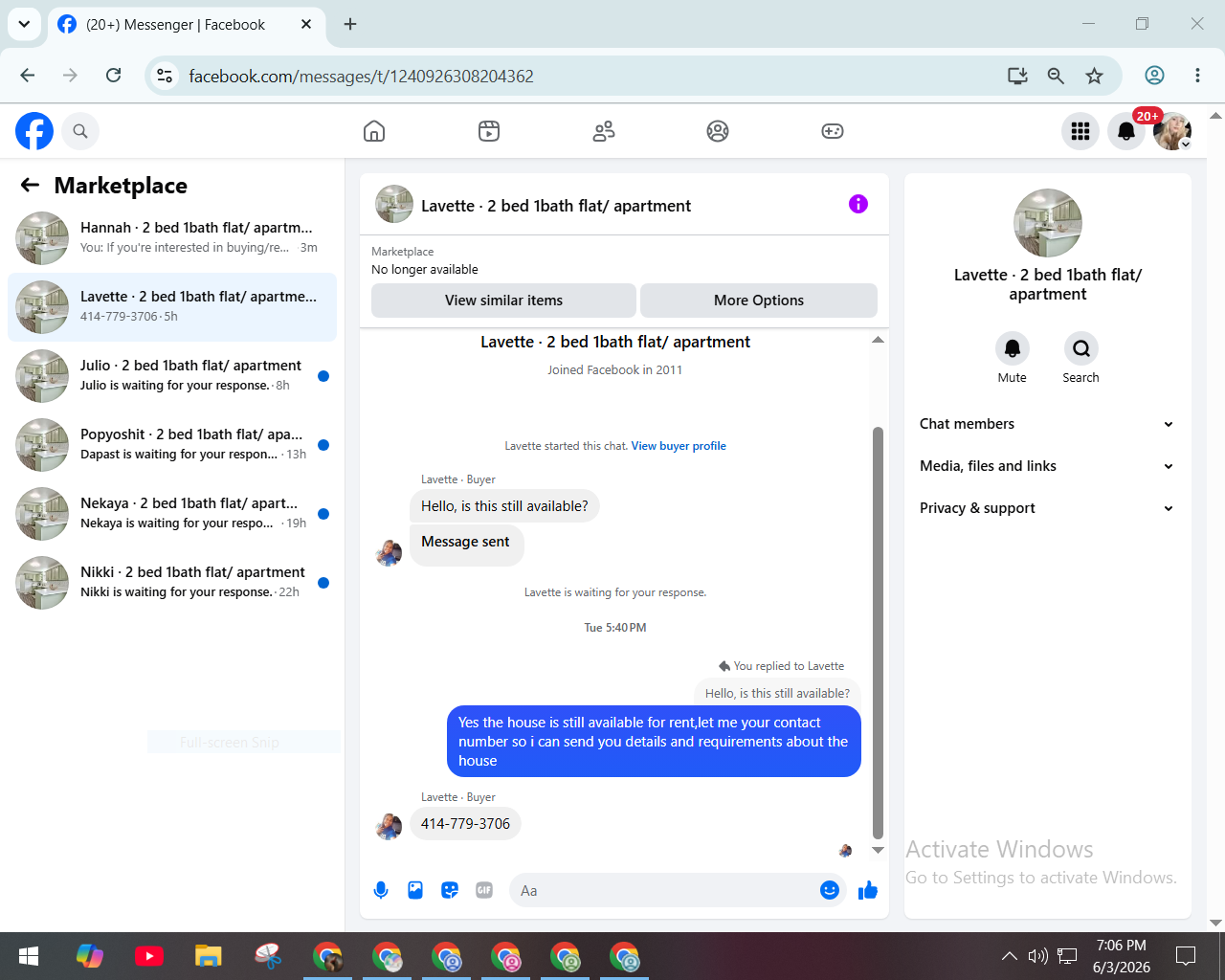Open the Chrome three-dot menu
This screenshot has width=1225, height=980.
(1197, 76)
